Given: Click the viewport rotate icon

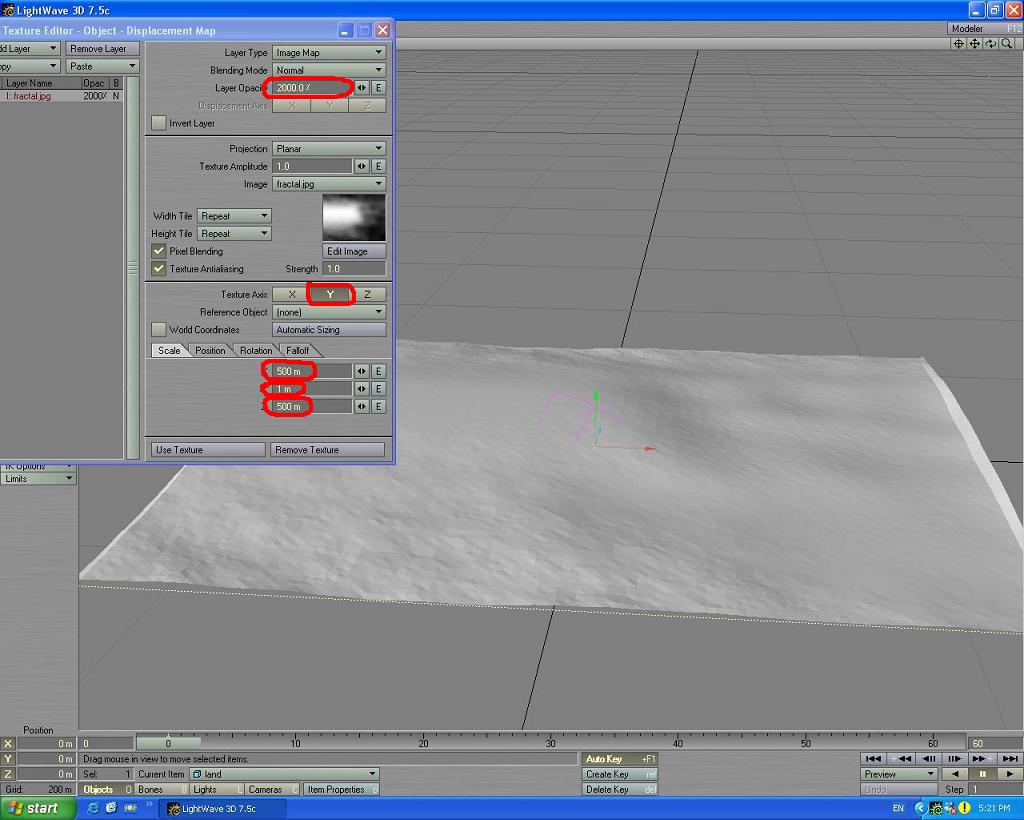Looking at the screenshot, I should click(x=991, y=44).
